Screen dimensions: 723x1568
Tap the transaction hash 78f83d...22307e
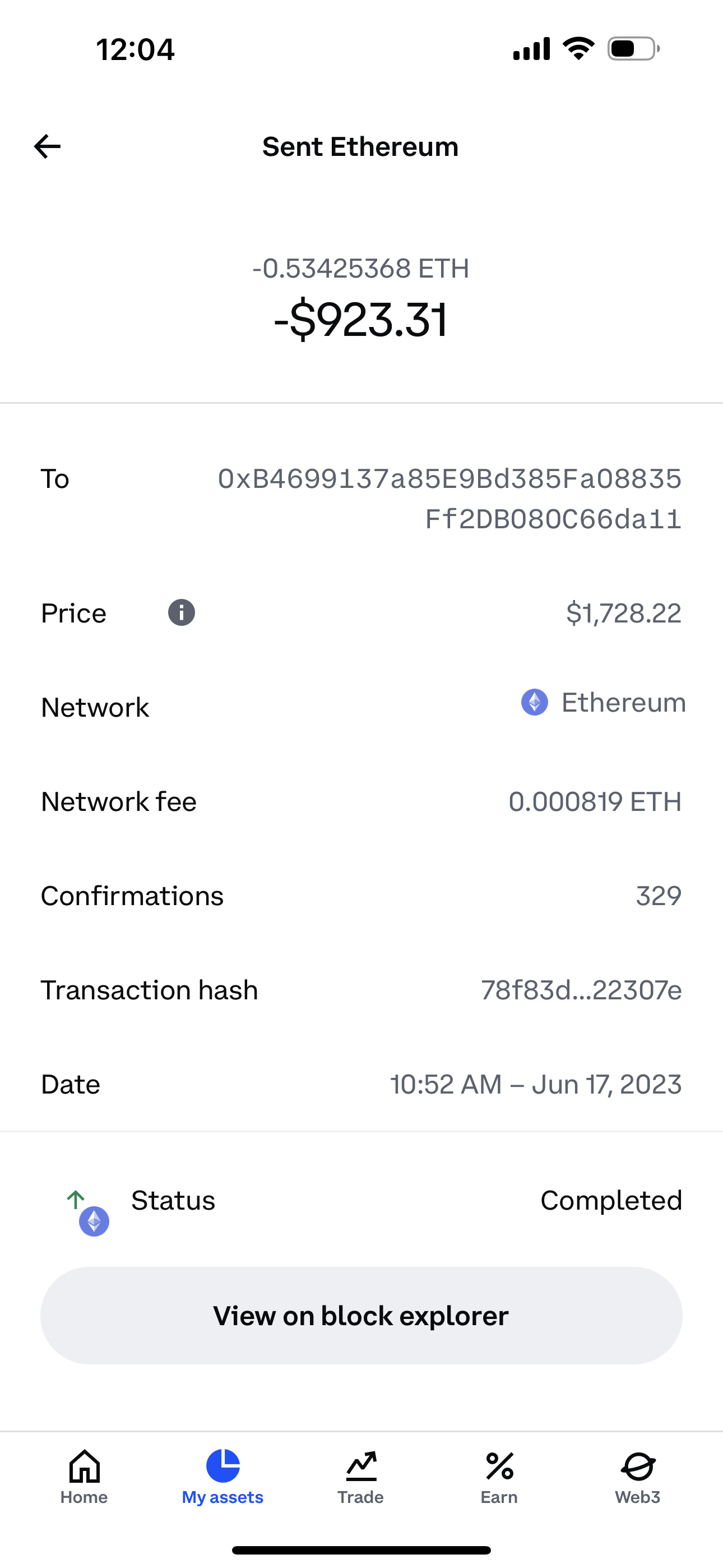[x=581, y=990]
